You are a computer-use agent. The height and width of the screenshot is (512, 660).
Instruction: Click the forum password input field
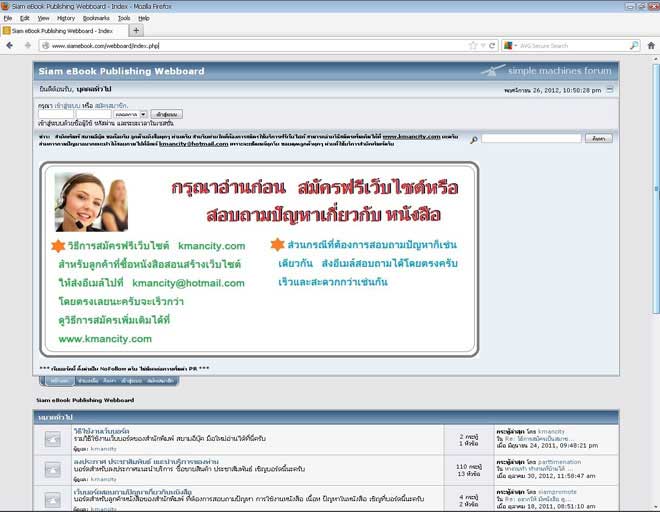pyautogui.click(x=93, y=114)
